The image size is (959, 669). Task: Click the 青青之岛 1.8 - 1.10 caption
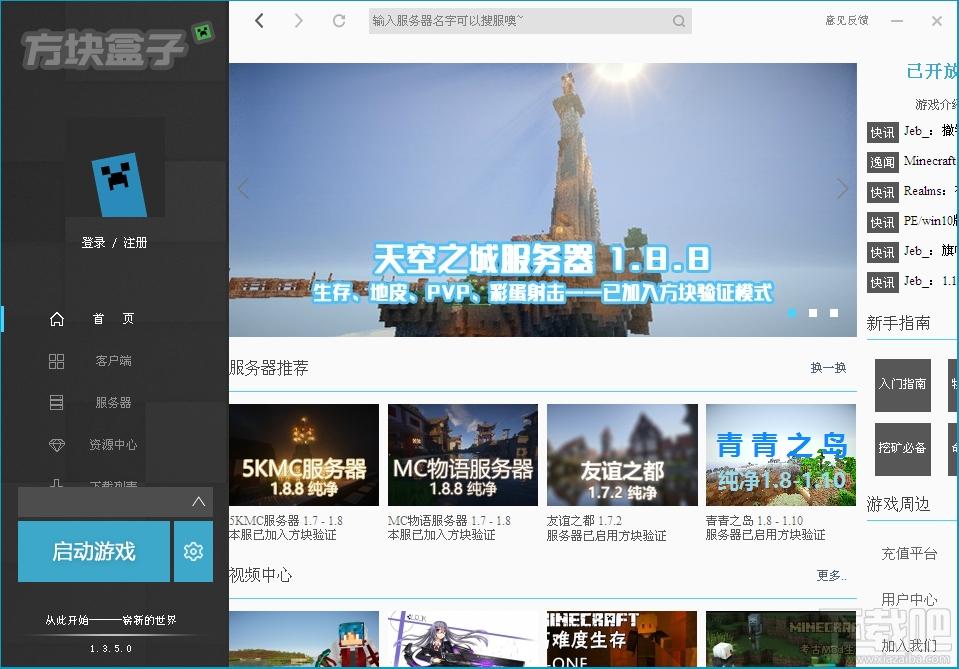click(754, 521)
